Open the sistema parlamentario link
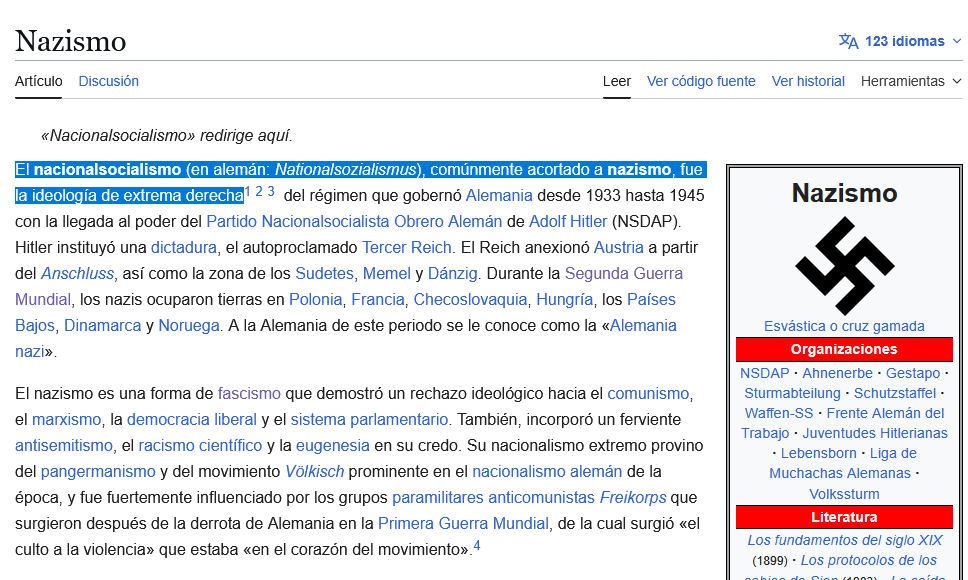This screenshot has width=968, height=580. coord(369,420)
